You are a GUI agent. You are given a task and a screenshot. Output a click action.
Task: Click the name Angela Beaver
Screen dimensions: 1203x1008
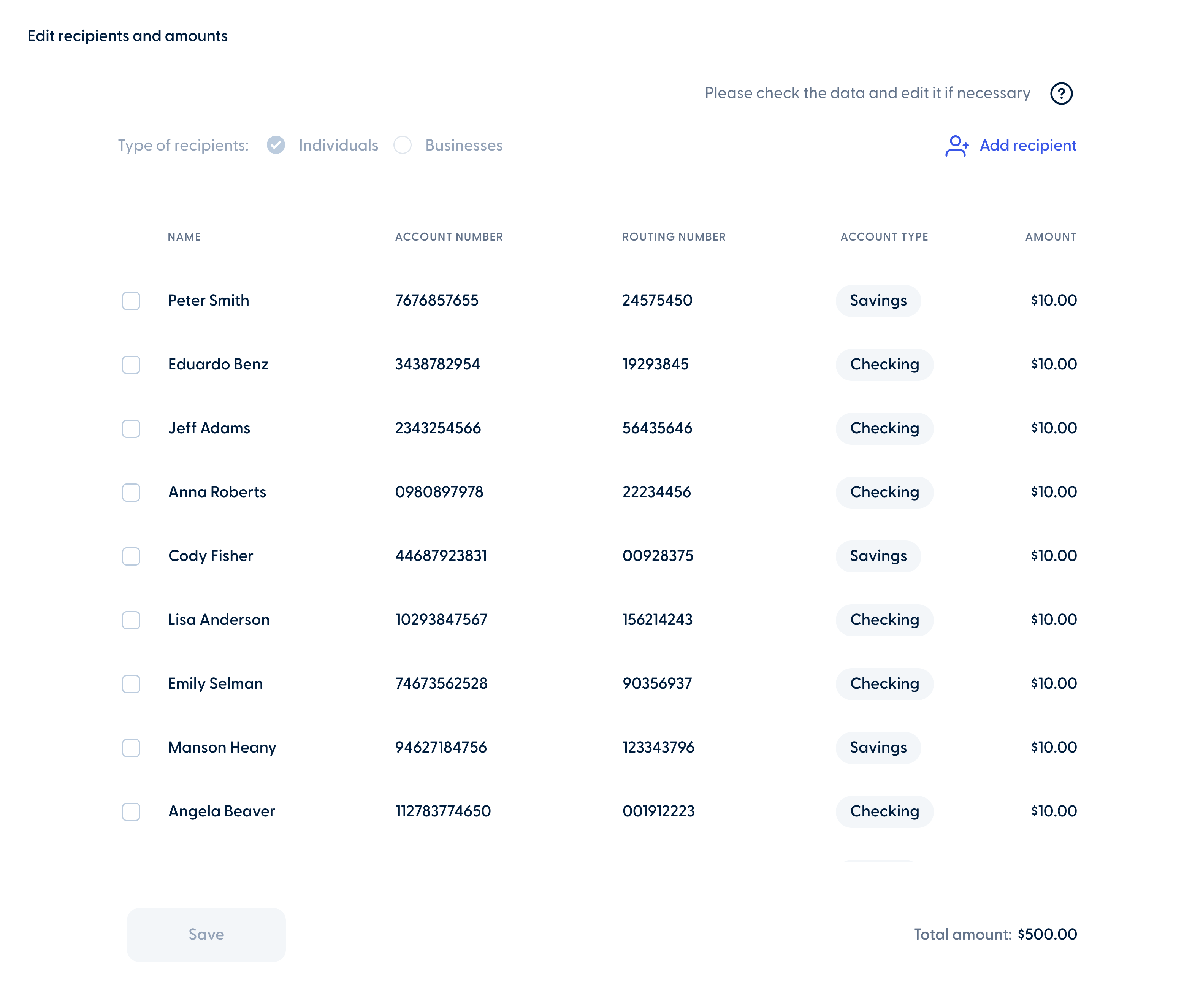(222, 811)
